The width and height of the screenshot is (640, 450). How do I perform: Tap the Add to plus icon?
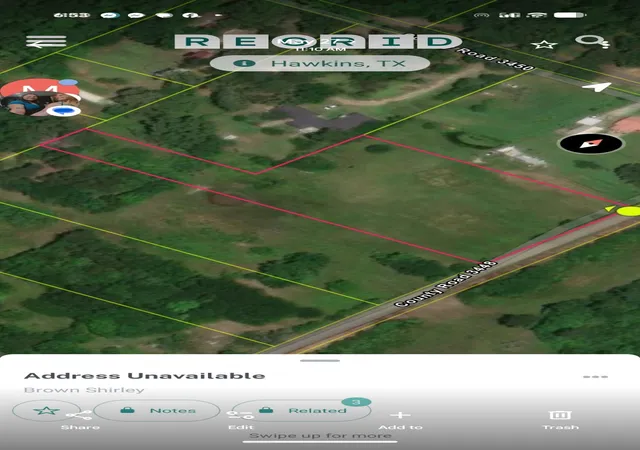tap(400, 420)
